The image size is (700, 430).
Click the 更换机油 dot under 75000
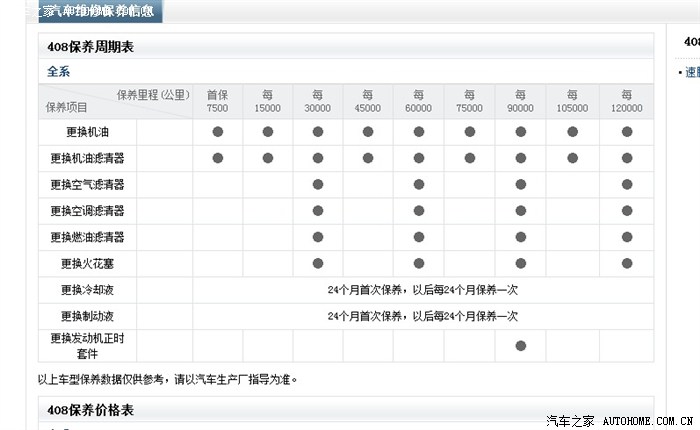click(470, 132)
